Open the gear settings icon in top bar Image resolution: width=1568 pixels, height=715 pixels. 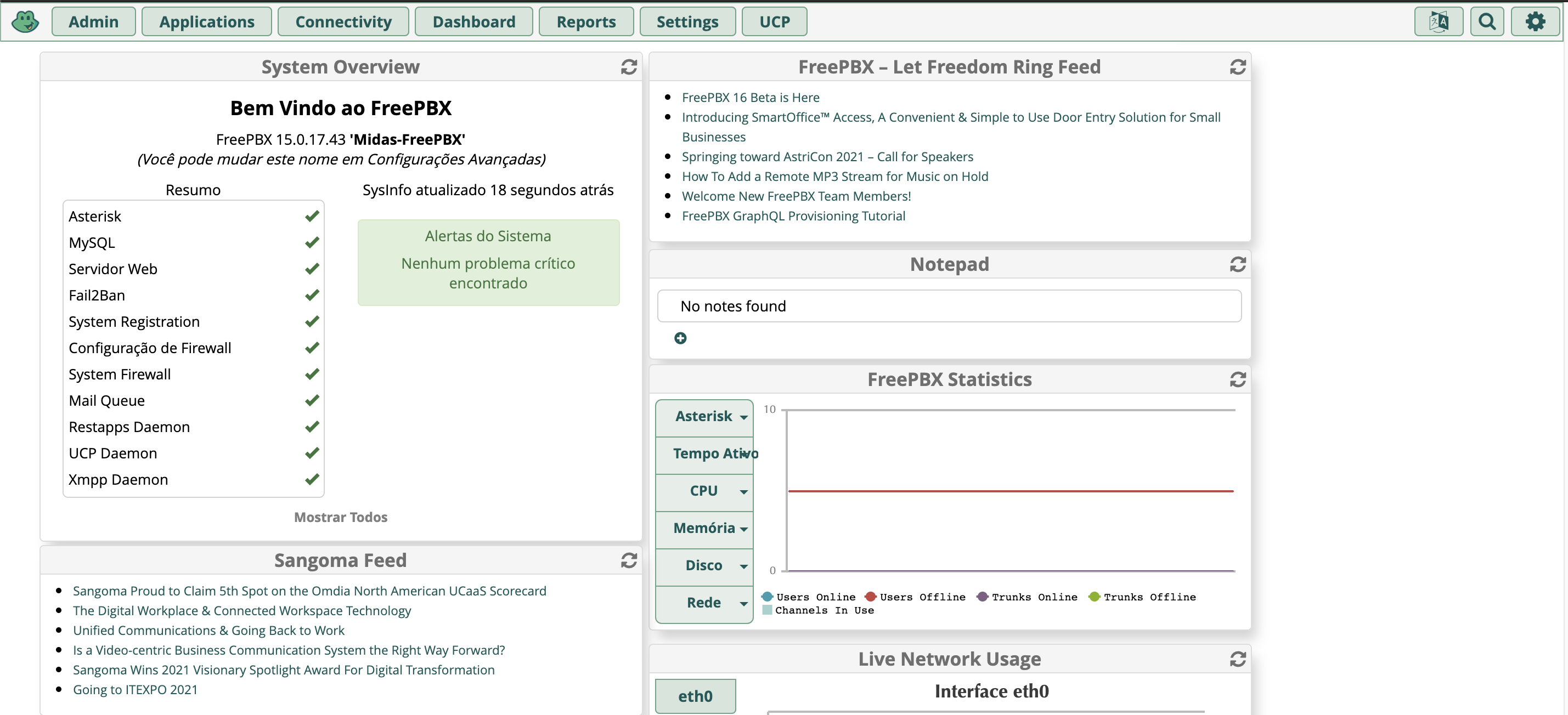(1535, 22)
